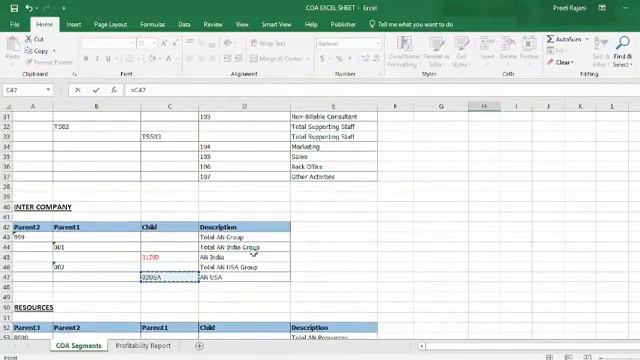
Task: Expand the Copy dropdown arrow
Action: tap(54, 51)
